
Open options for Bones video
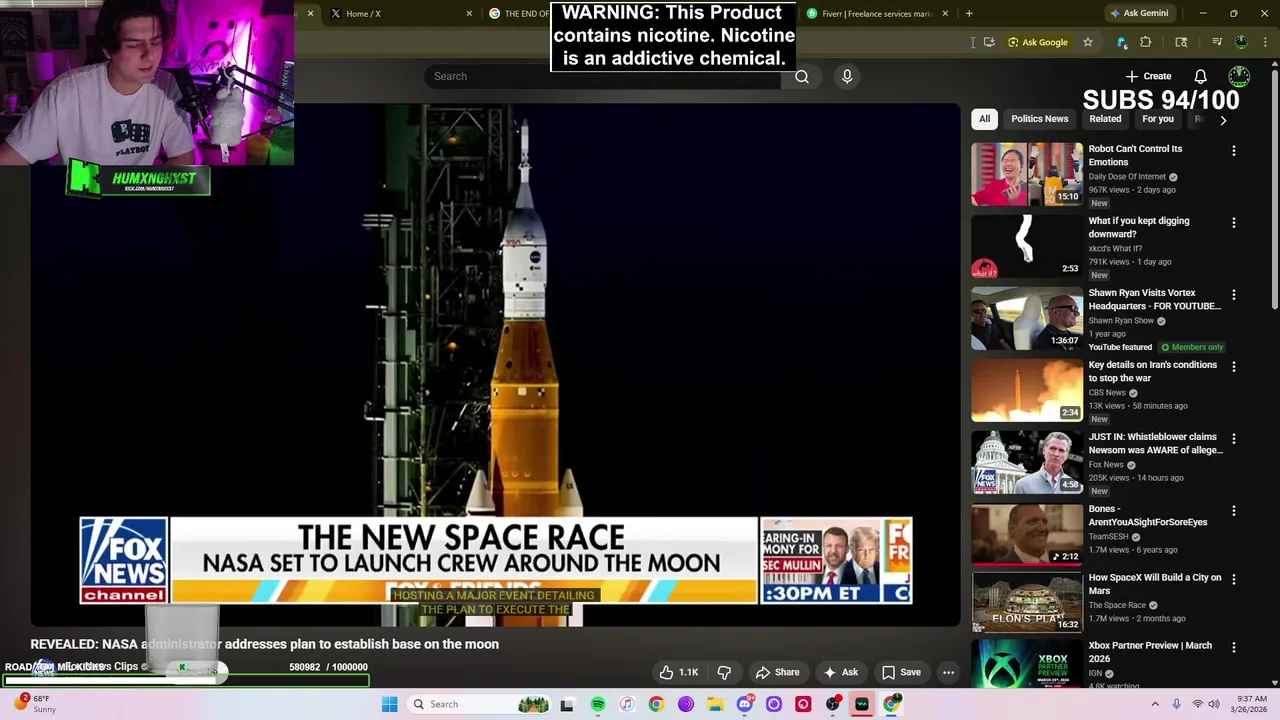point(1234,511)
